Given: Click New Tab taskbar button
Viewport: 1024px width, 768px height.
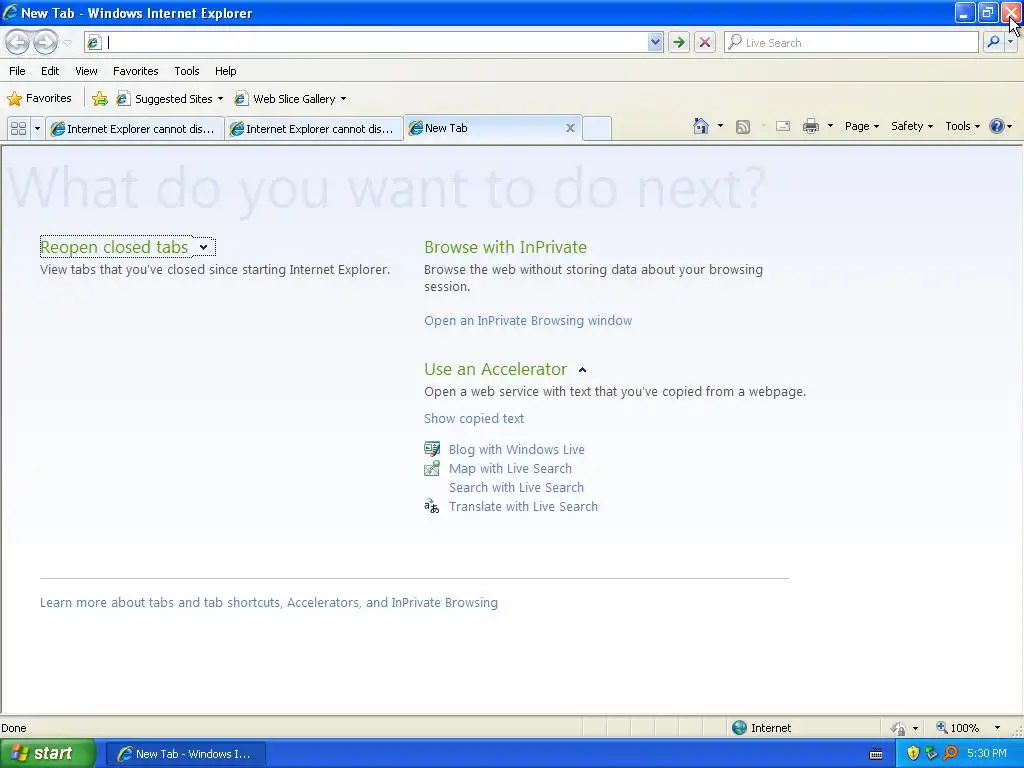Looking at the screenshot, I should 185,754.
